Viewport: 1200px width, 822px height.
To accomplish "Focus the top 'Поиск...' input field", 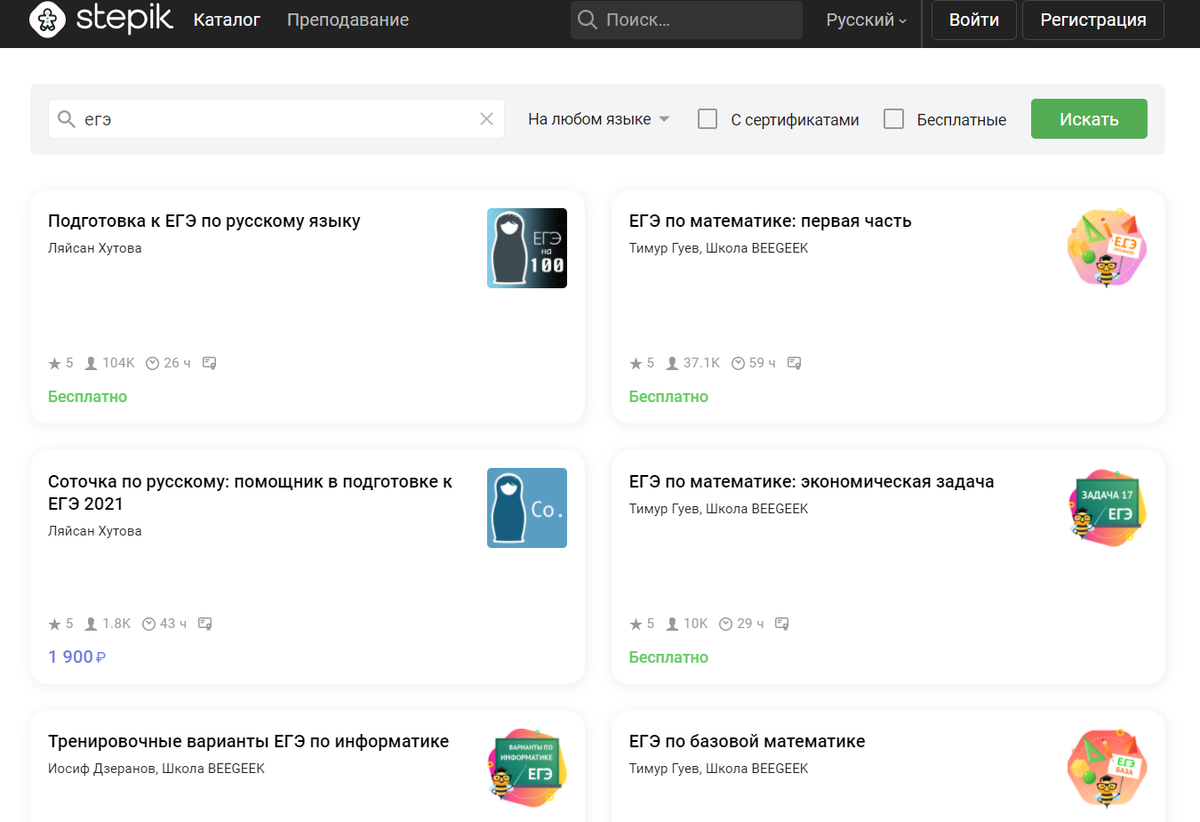I will pyautogui.click(x=687, y=20).
